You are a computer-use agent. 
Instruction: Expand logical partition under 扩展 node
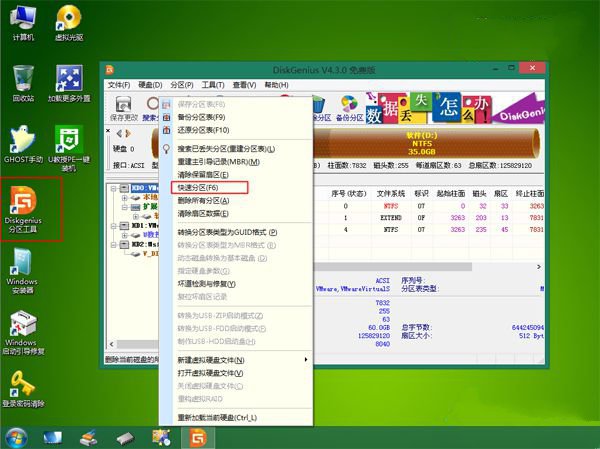[136, 216]
